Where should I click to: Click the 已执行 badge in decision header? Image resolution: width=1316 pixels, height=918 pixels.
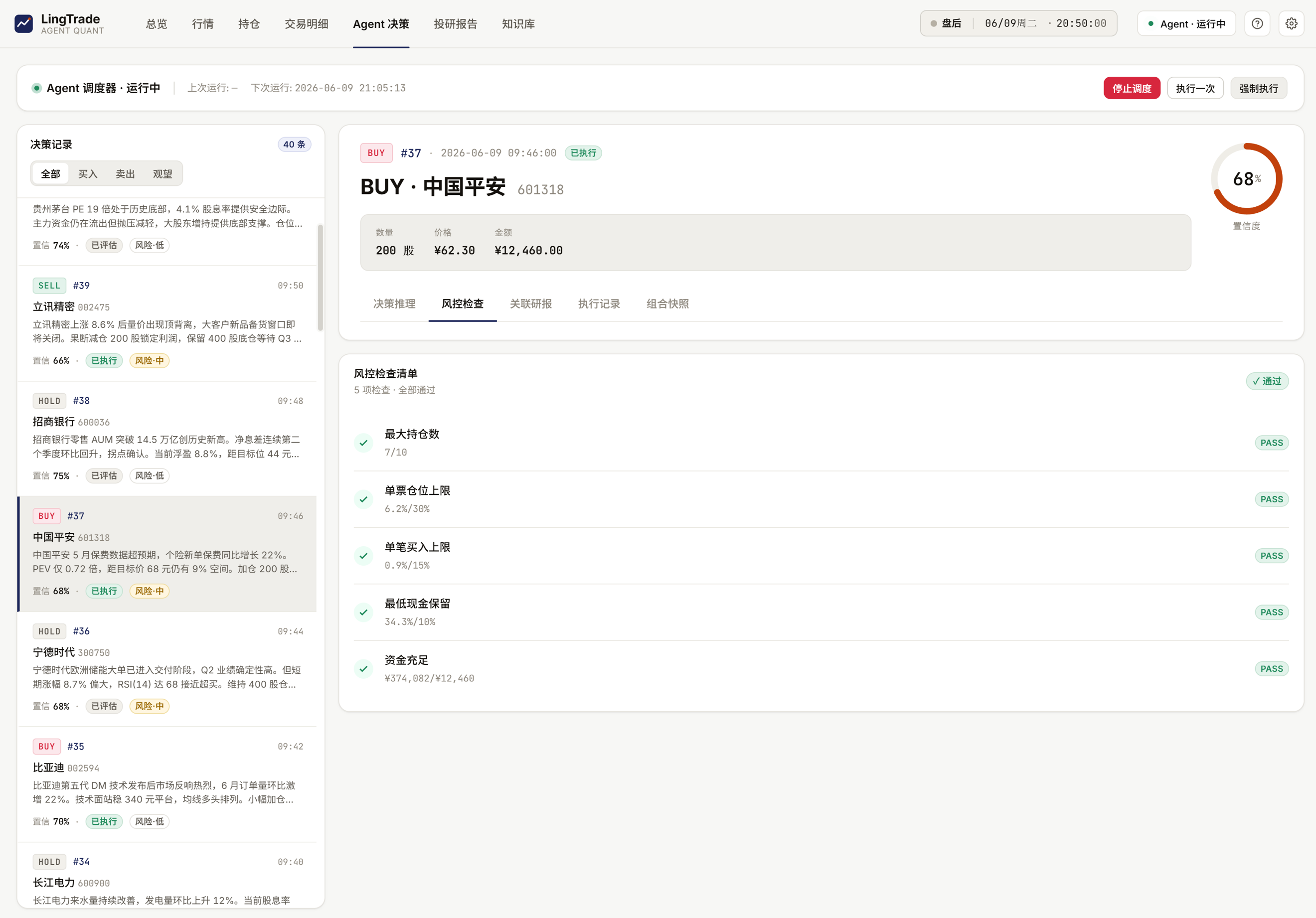584,153
